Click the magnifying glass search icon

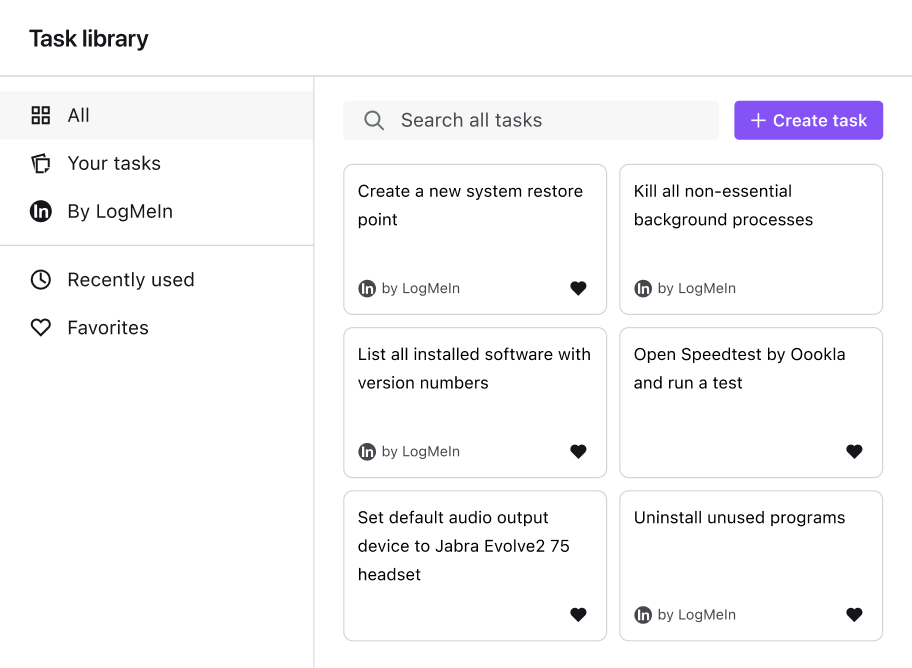point(374,121)
